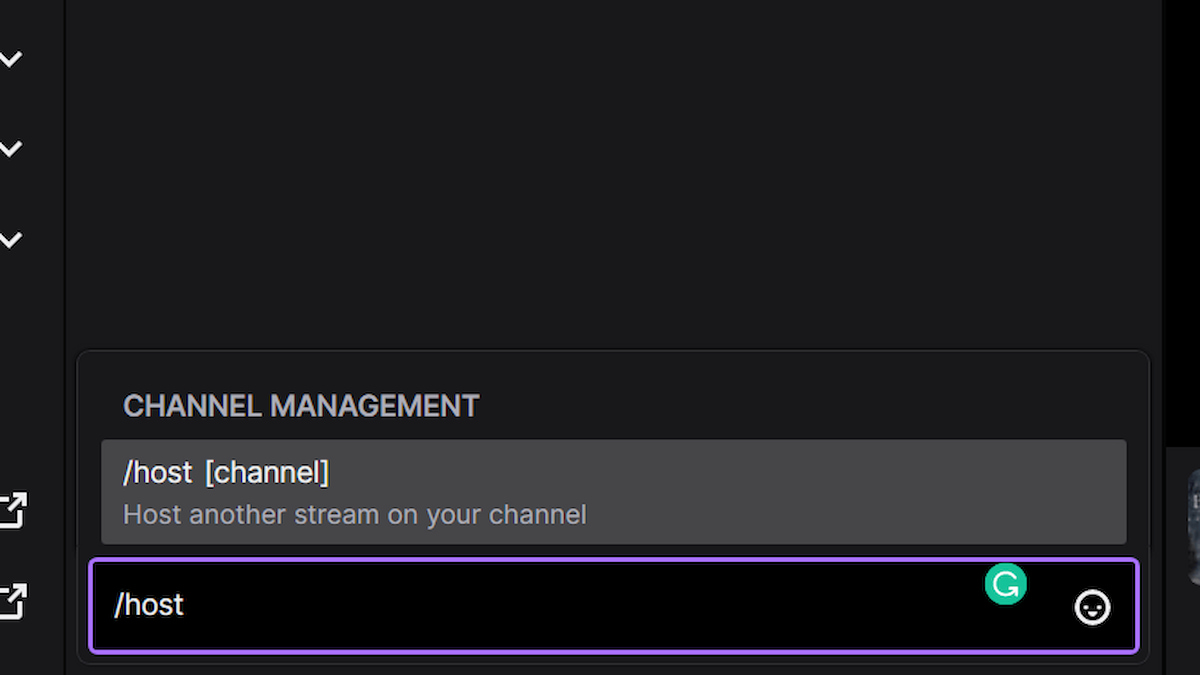
Task: Click the Grammarly icon in the input
Action: click(1006, 585)
